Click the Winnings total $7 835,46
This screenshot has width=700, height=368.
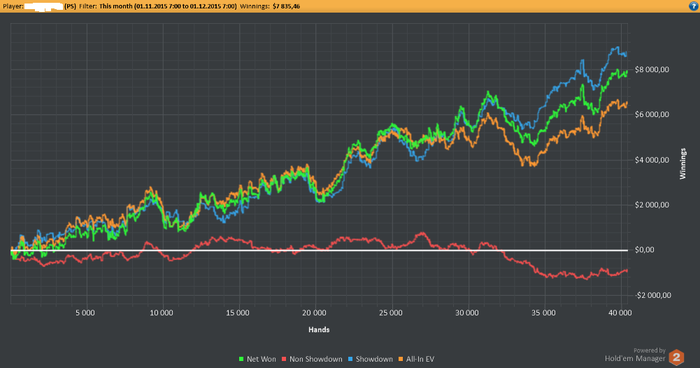coord(286,7)
